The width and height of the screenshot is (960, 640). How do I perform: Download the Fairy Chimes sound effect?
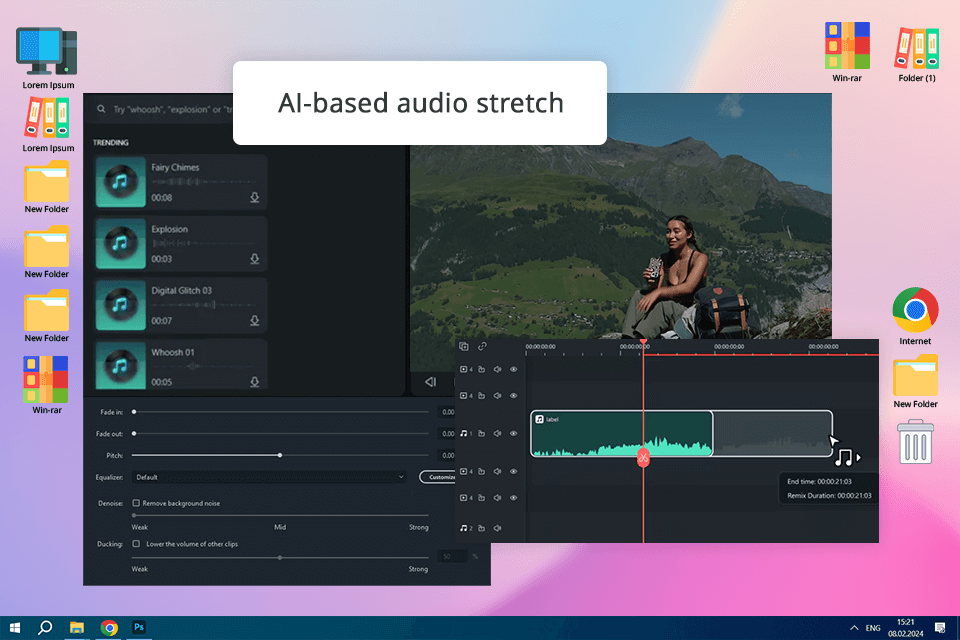click(255, 197)
